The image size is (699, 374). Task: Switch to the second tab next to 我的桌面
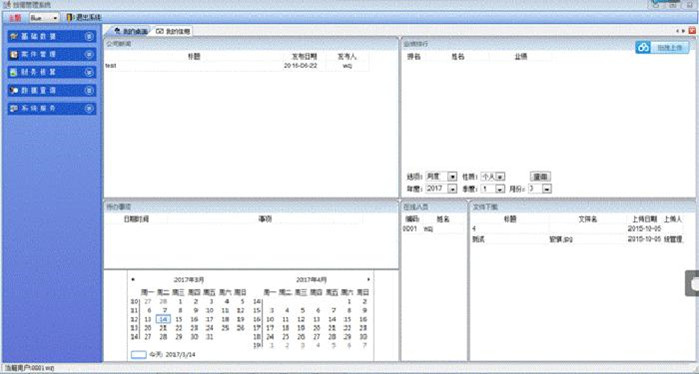[173, 31]
